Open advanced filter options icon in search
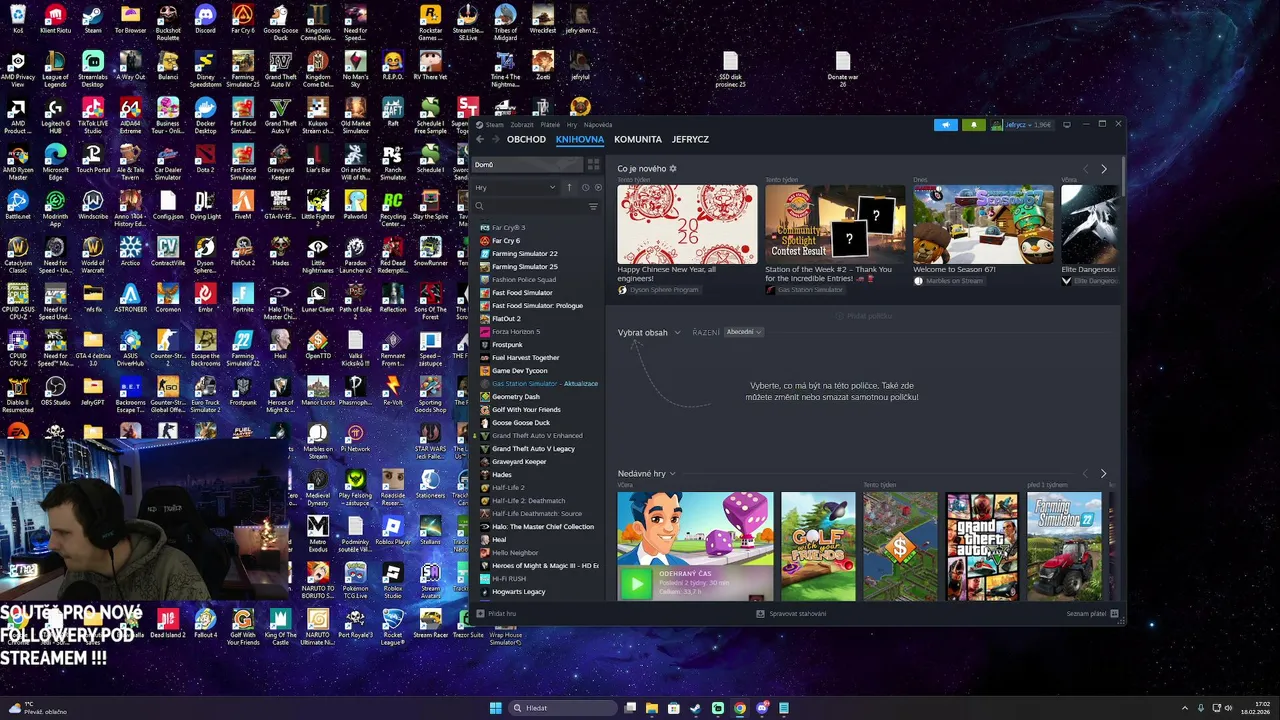Image resolution: width=1280 pixels, height=720 pixels. point(593,206)
